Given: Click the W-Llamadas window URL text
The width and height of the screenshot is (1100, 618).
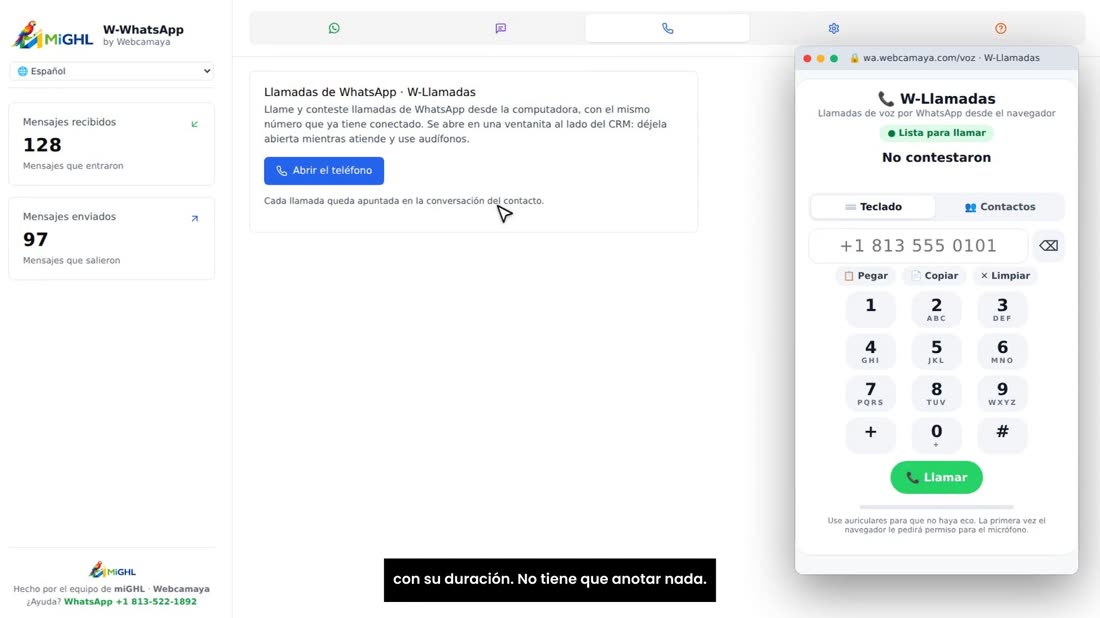Looking at the screenshot, I should pyautogui.click(x=951, y=58).
